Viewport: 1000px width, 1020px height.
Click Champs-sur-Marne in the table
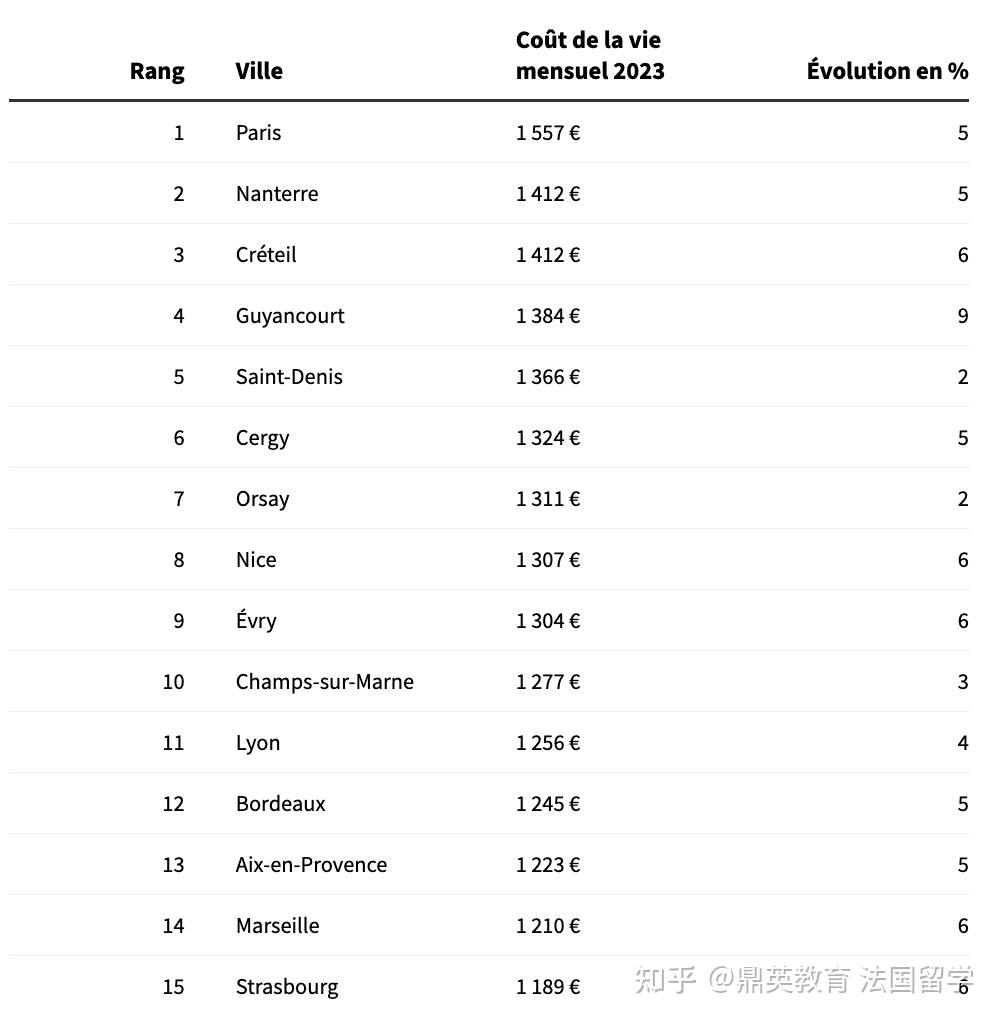coord(324,682)
